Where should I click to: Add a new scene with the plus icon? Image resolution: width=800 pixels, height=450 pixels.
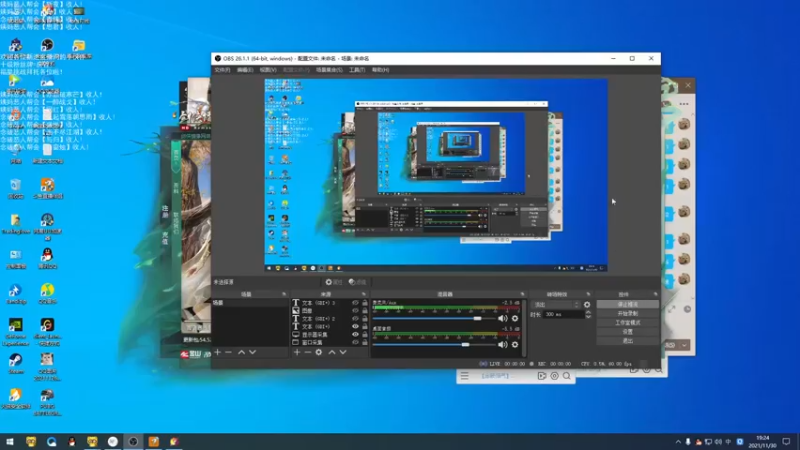(x=217, y=352)
